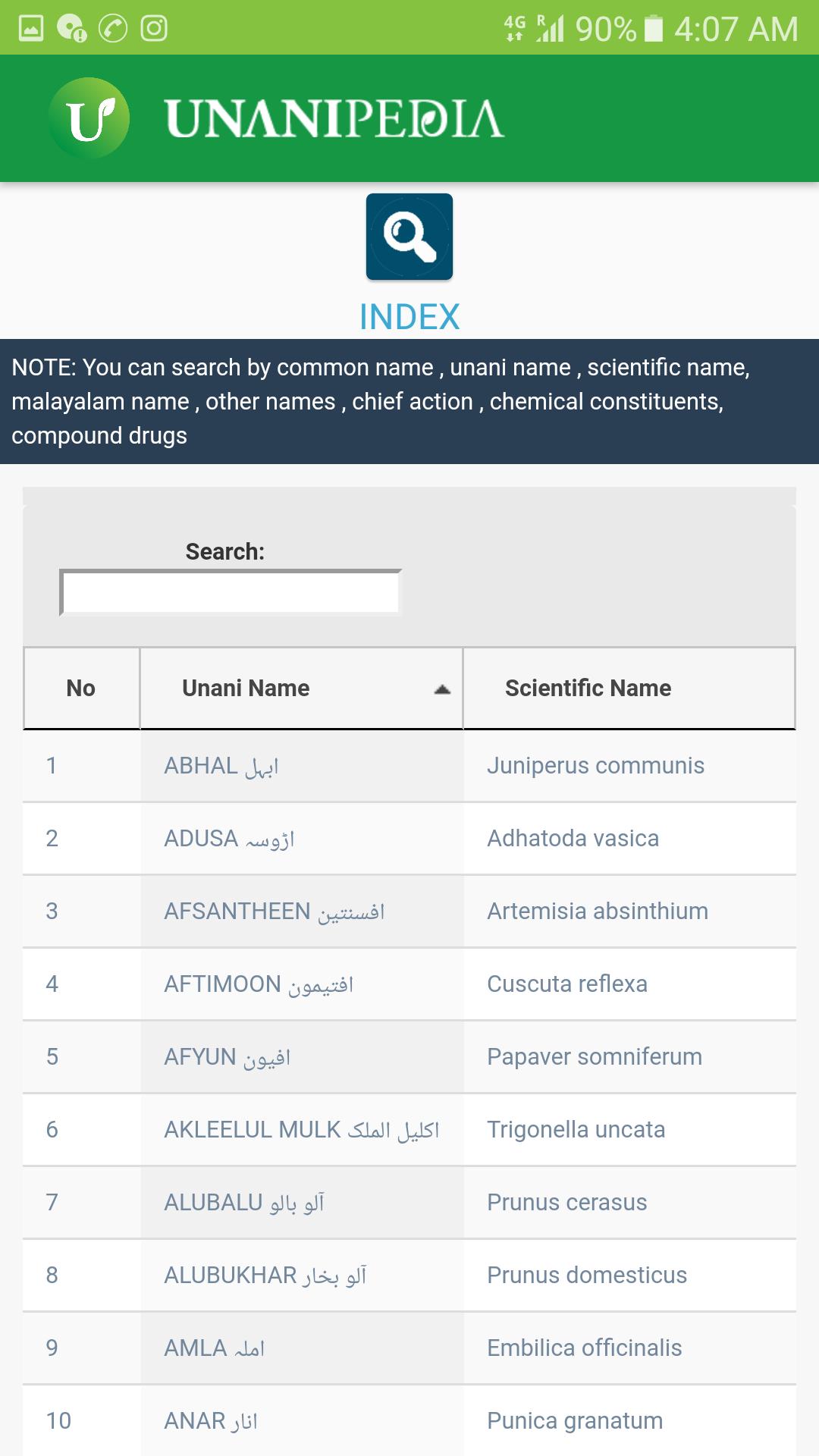Tap the chat alert notification icon
The image size is (819, 1456).
coord(71,29)
